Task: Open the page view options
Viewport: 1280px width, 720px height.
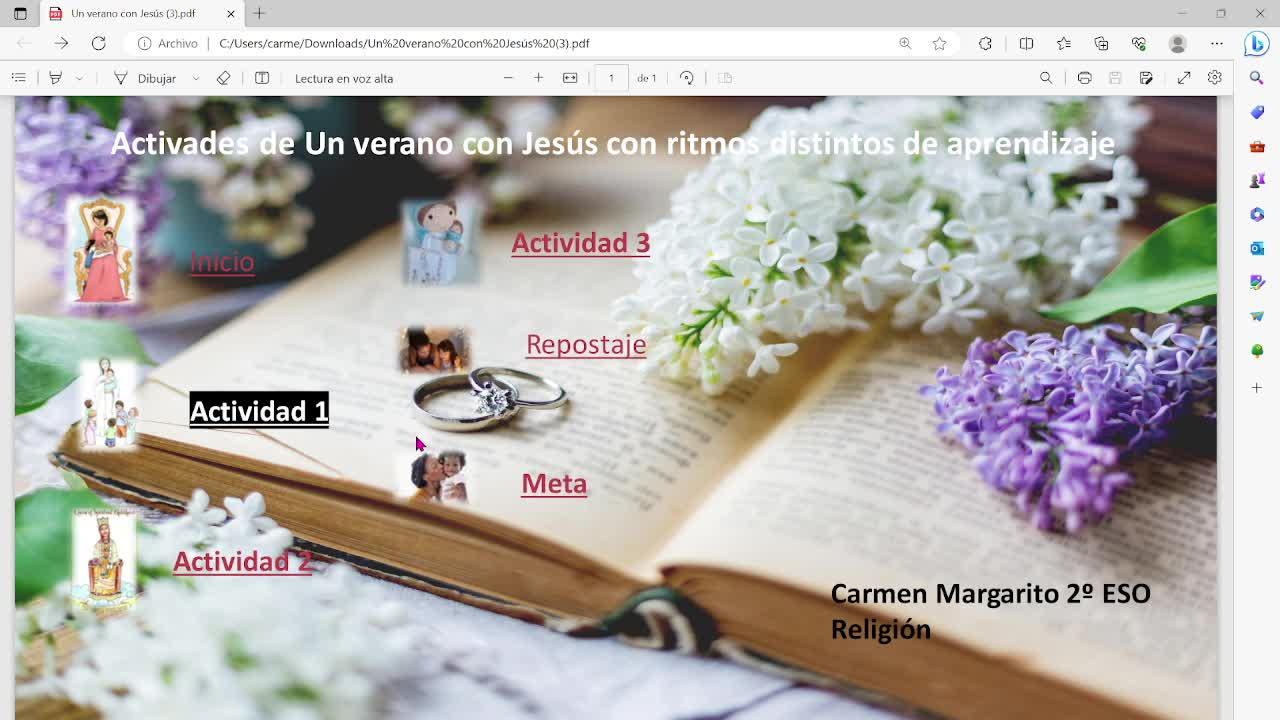Action: pyautogui.click(x=262, y=78)
